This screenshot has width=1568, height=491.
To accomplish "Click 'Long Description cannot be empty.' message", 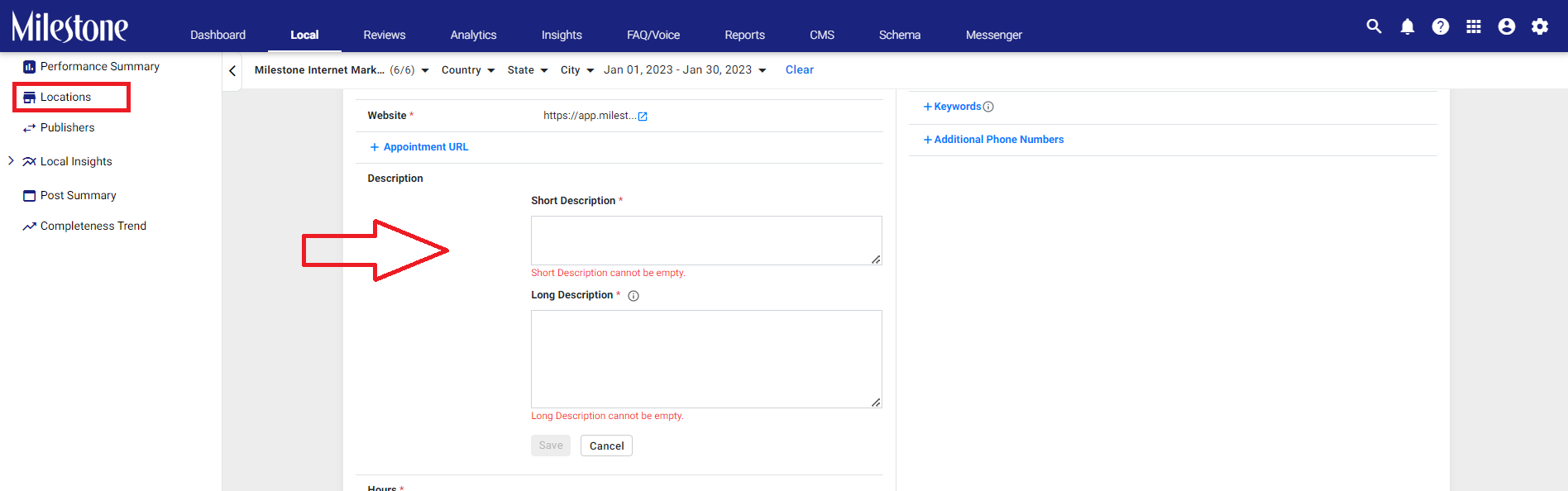I will (607, 416).
